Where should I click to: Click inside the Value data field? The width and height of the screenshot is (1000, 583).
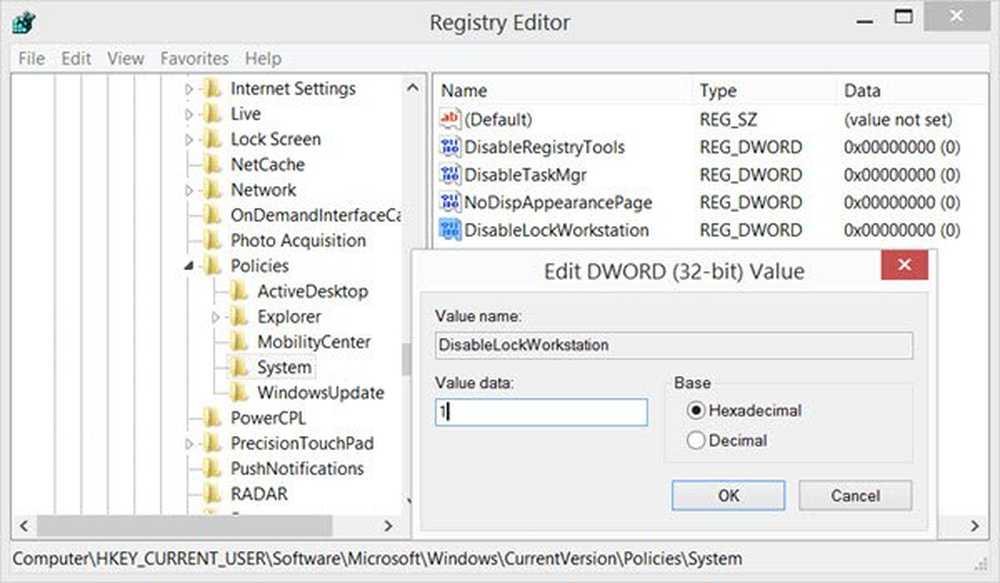tap(541, 412)
